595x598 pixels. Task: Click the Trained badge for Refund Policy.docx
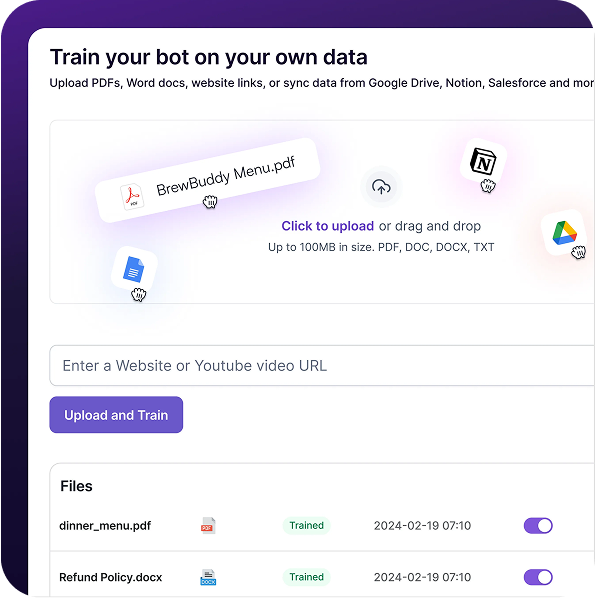pyautogui.click(x=306, y=577)
